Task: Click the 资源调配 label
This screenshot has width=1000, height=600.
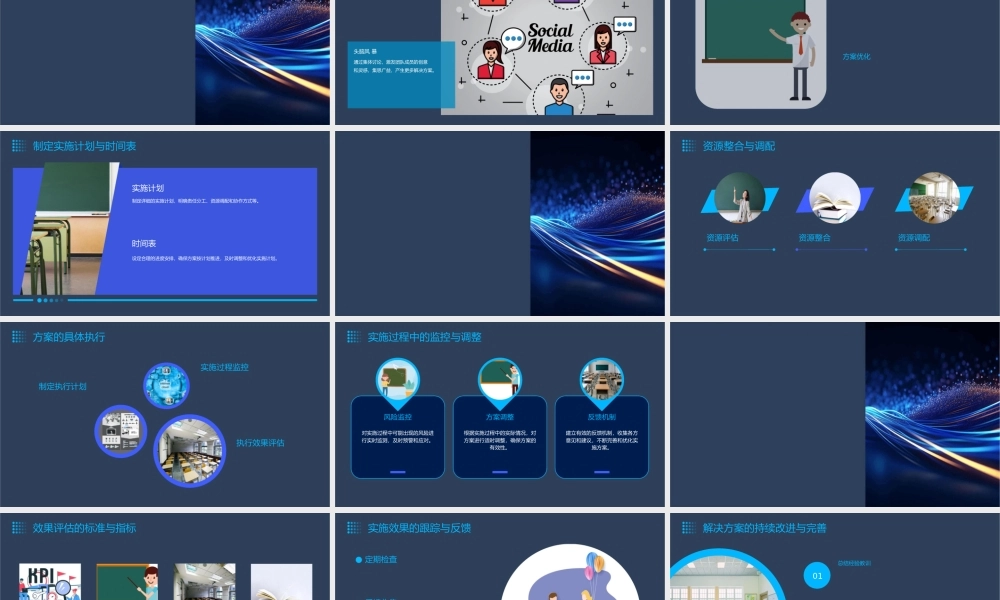Action: click(914, 238)
